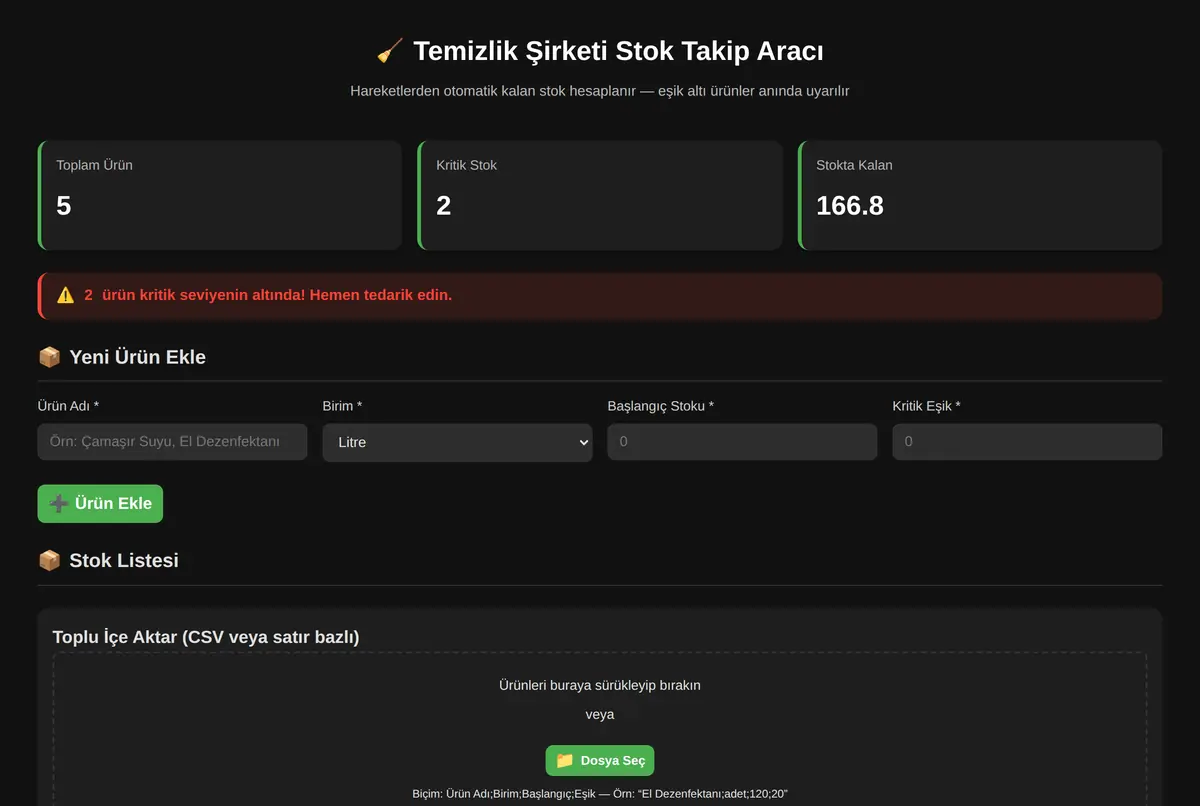Click the 'Biçim: Ürün Adı;Birim;Başlangıç;Eşik' format hint
The image size is (1200, 806).
(600, 794)
